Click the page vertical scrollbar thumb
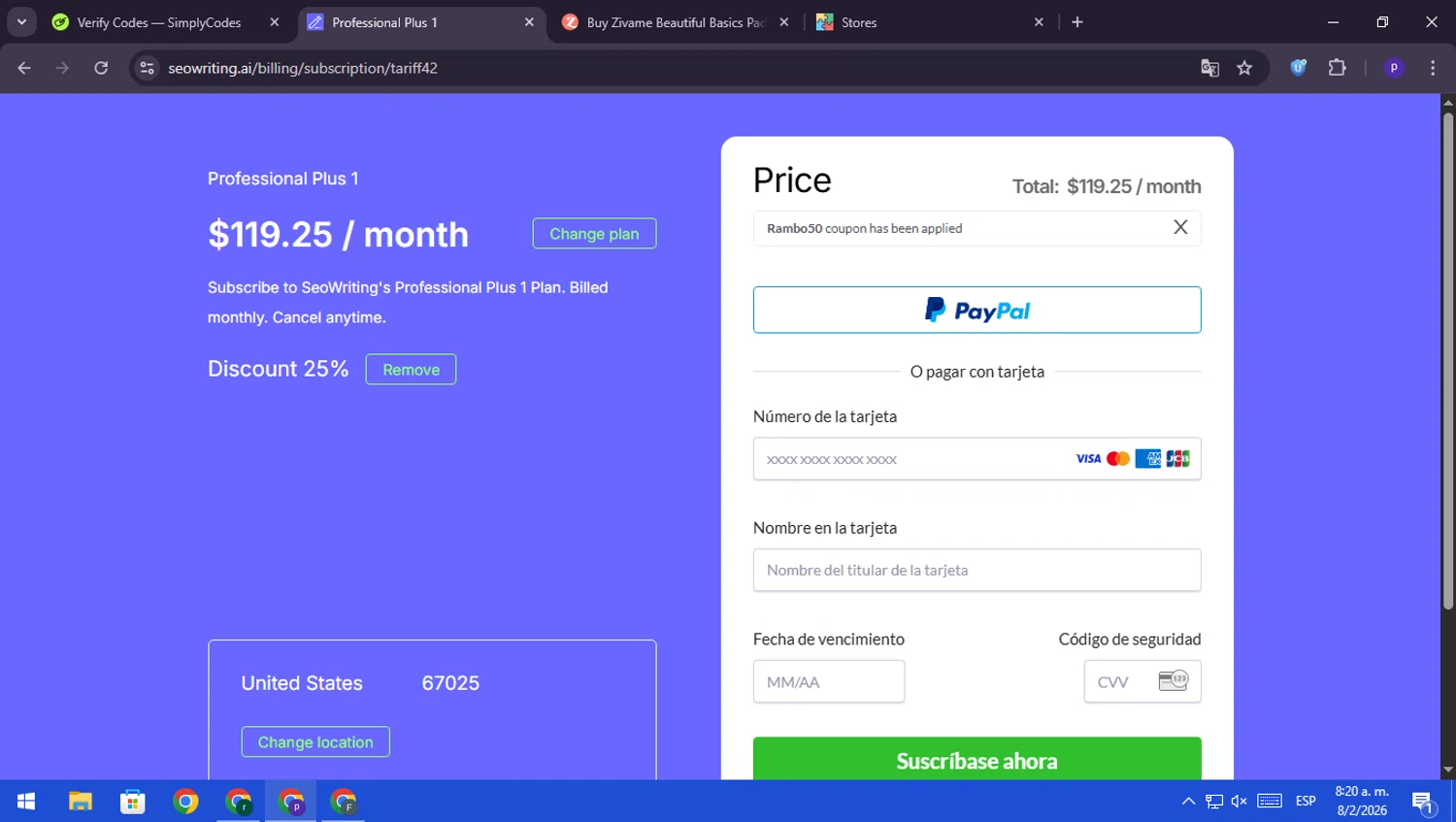This screenshot has height=822, width=1456. click(1448, 361)
